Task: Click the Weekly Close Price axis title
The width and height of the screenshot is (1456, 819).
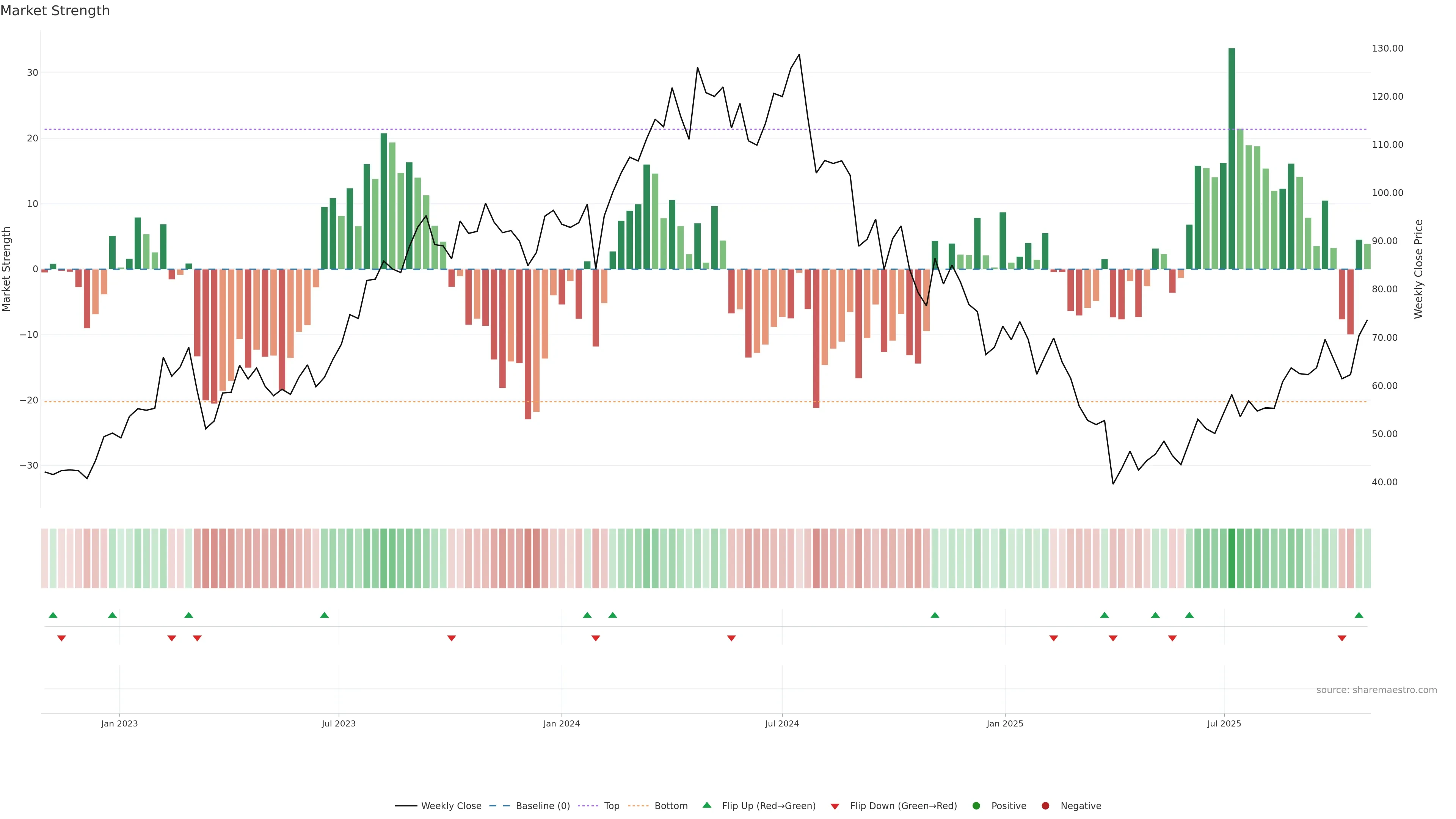Action: point(1419,269)
